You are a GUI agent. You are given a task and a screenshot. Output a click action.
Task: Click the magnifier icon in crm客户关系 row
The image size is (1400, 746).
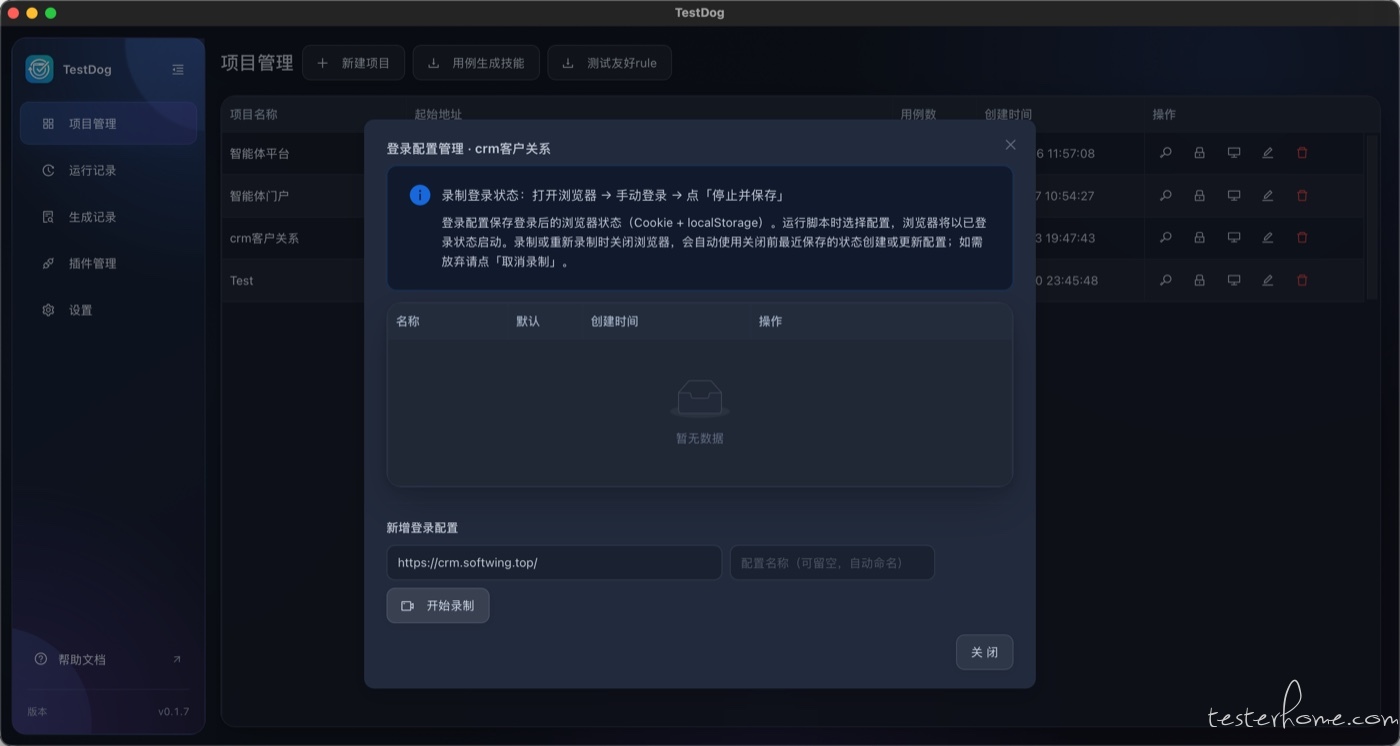coord(1165,238)
